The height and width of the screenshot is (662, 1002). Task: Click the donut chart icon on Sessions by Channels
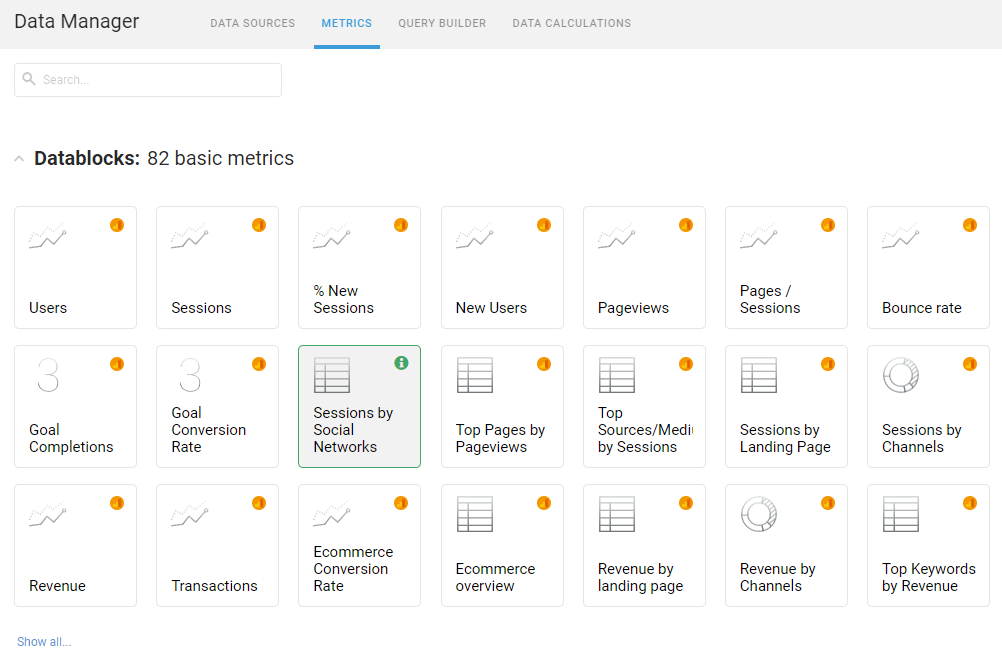point(900,375)
